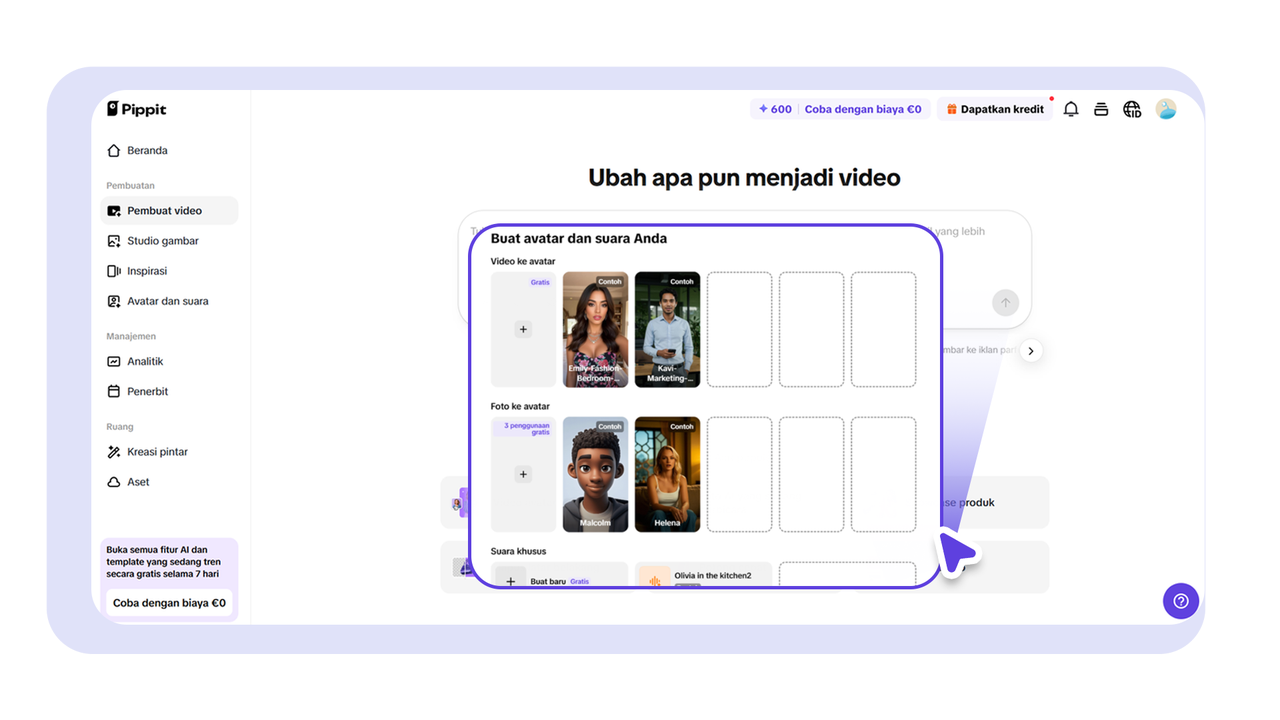This screenshot has width=1280, height=720.
Task: Open the Kreasi pintar workspace
Action: (x=156, y=451)
